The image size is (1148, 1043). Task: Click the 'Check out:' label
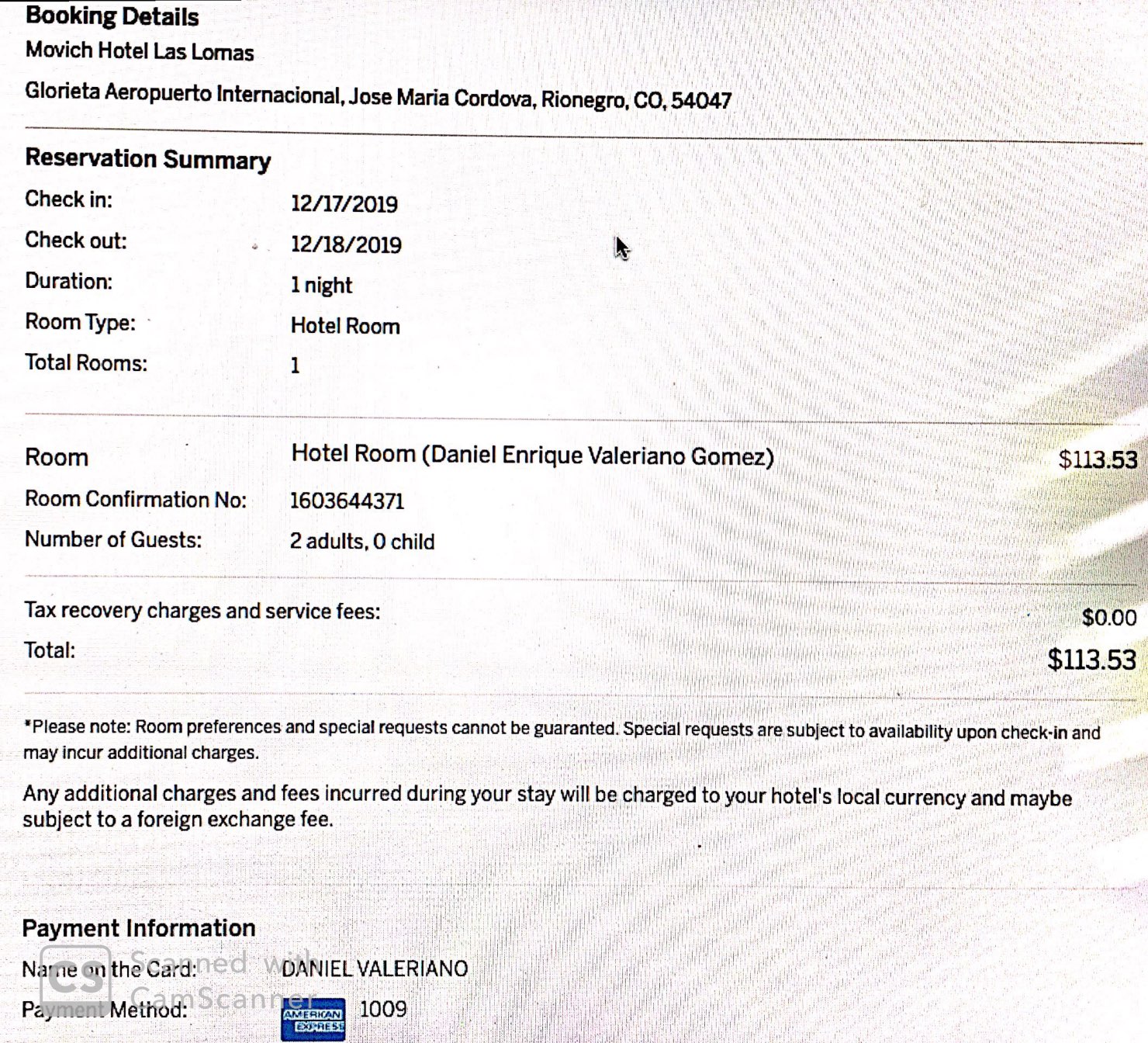click(x=76, y=241)
